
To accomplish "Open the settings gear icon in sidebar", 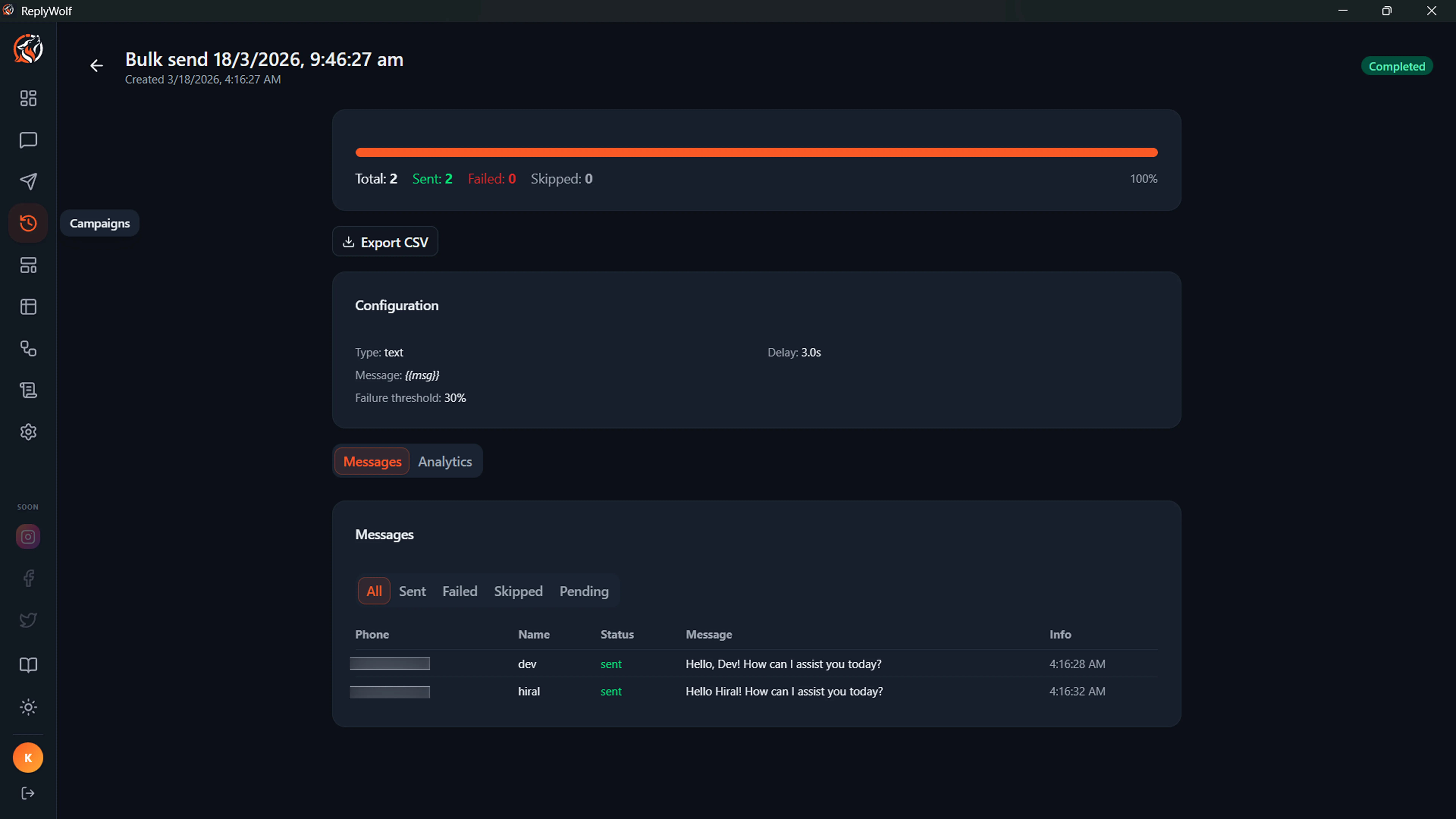I will (28, 432).
